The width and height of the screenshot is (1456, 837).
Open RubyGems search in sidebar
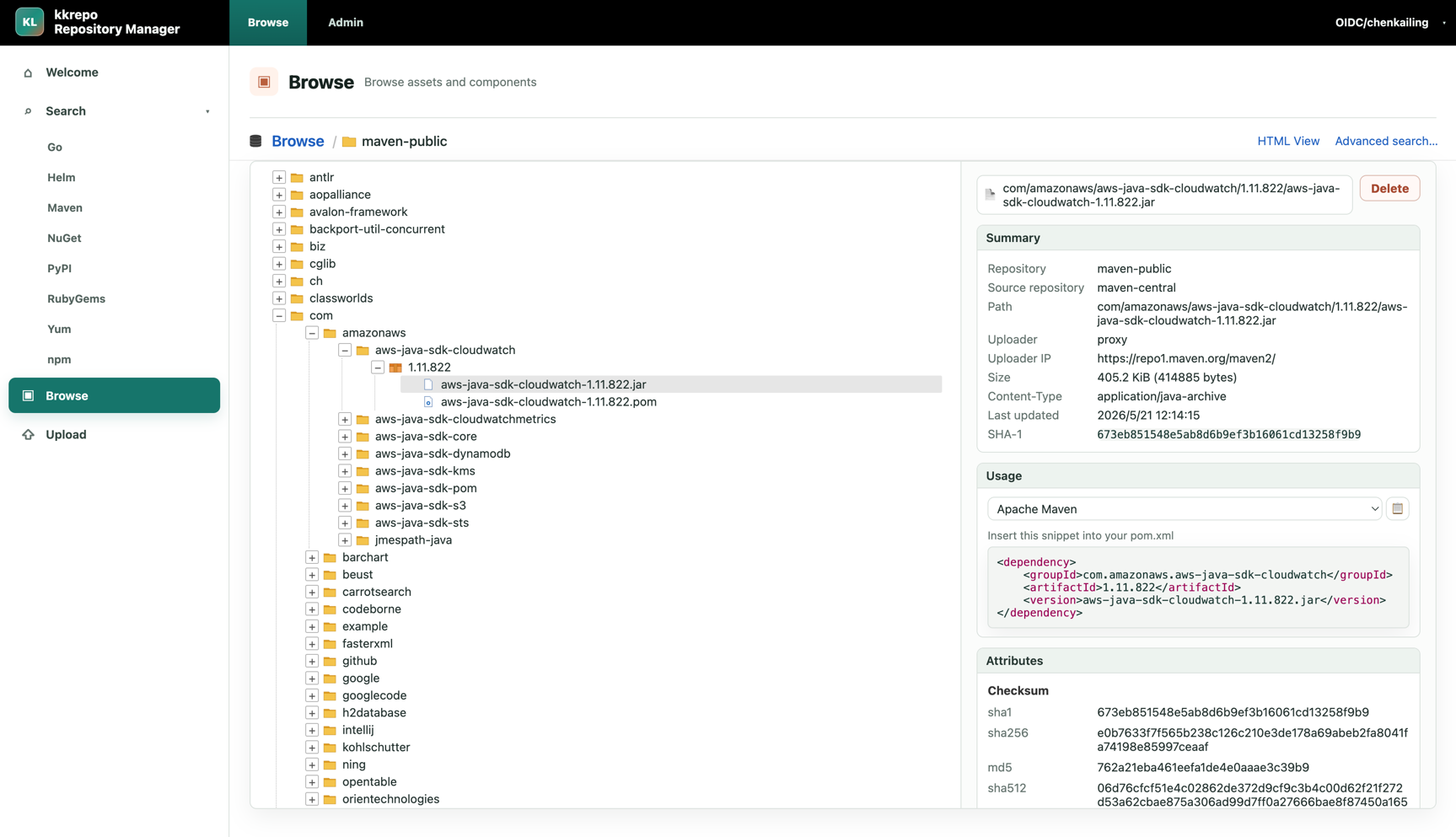[76, 299]
